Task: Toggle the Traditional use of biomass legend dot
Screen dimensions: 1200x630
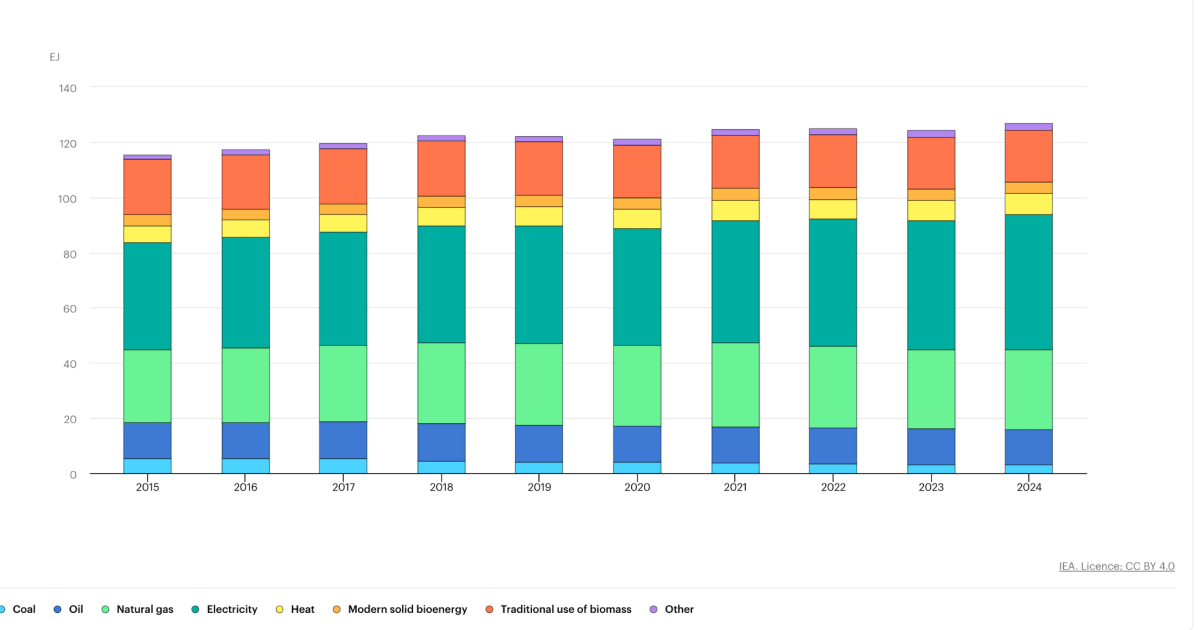Action: coord(489,609)
